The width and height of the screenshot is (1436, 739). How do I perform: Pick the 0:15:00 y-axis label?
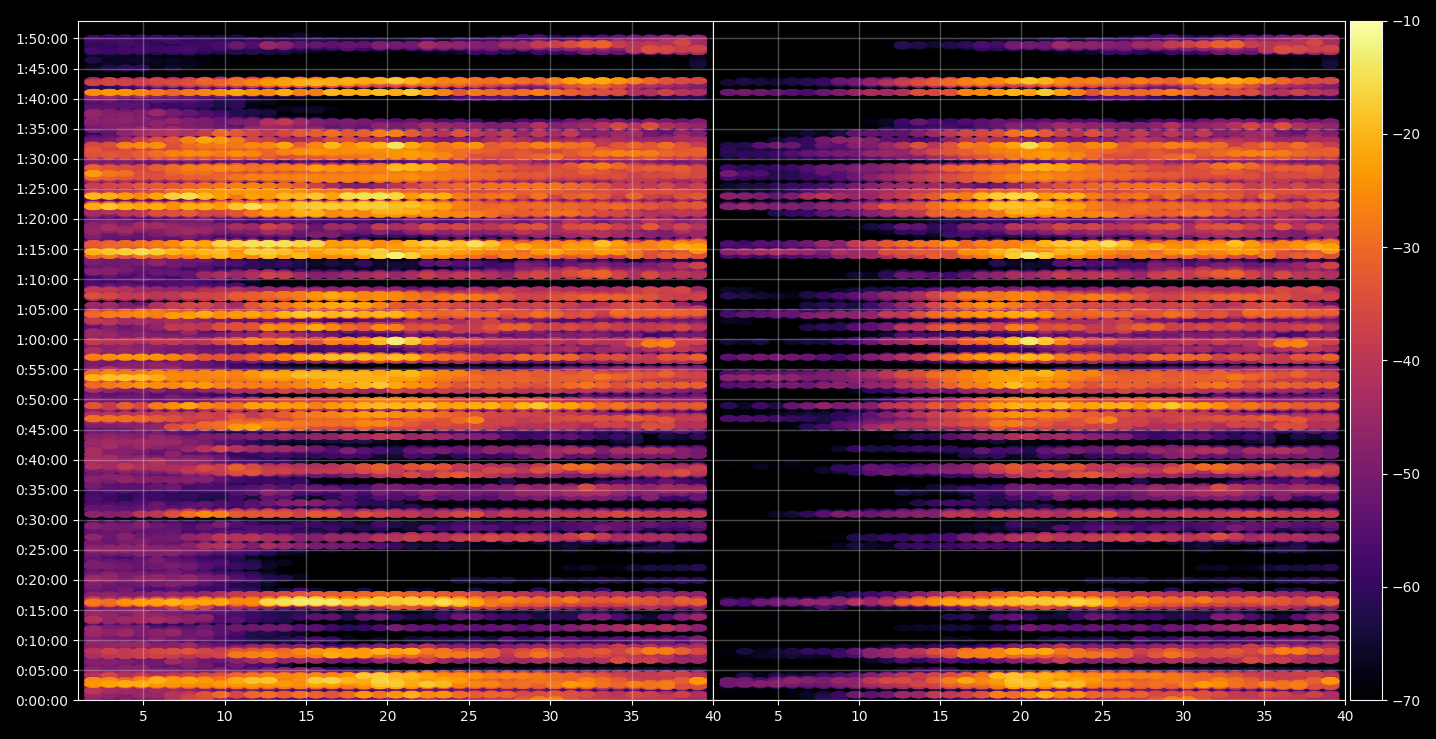click(43, 610)
